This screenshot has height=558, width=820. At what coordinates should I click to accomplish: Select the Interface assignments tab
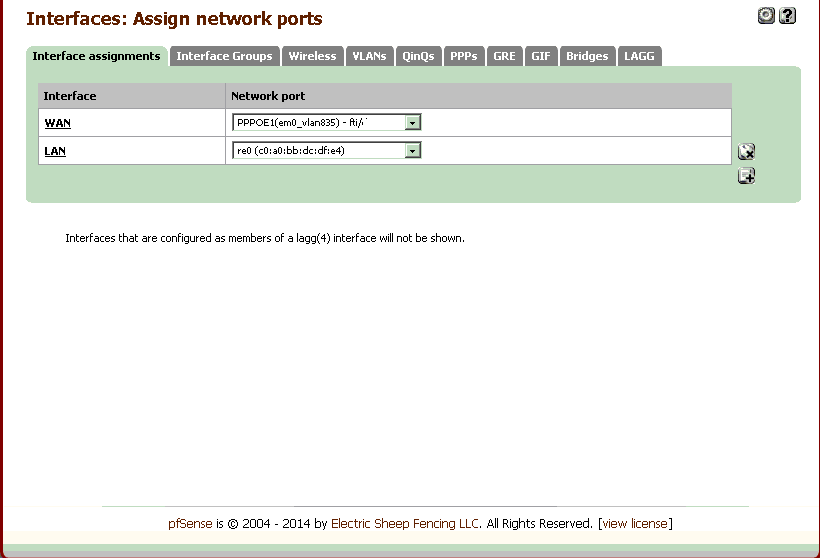[96, 57]
